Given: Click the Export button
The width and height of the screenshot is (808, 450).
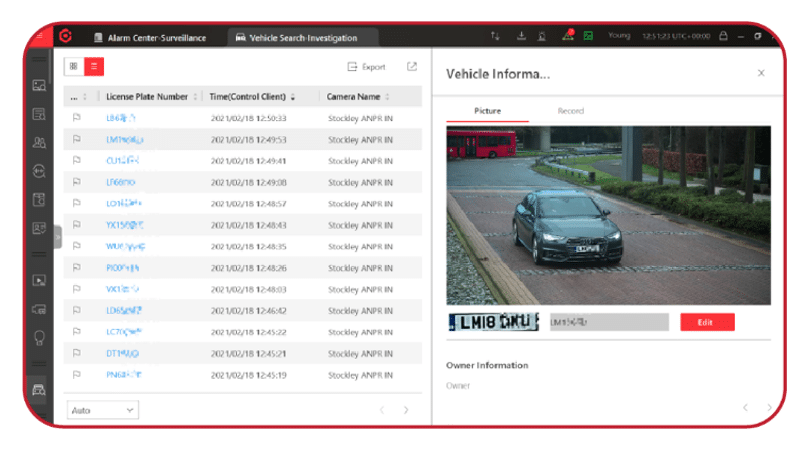Looking at the screenshot, I should click(x=366, y=67).
